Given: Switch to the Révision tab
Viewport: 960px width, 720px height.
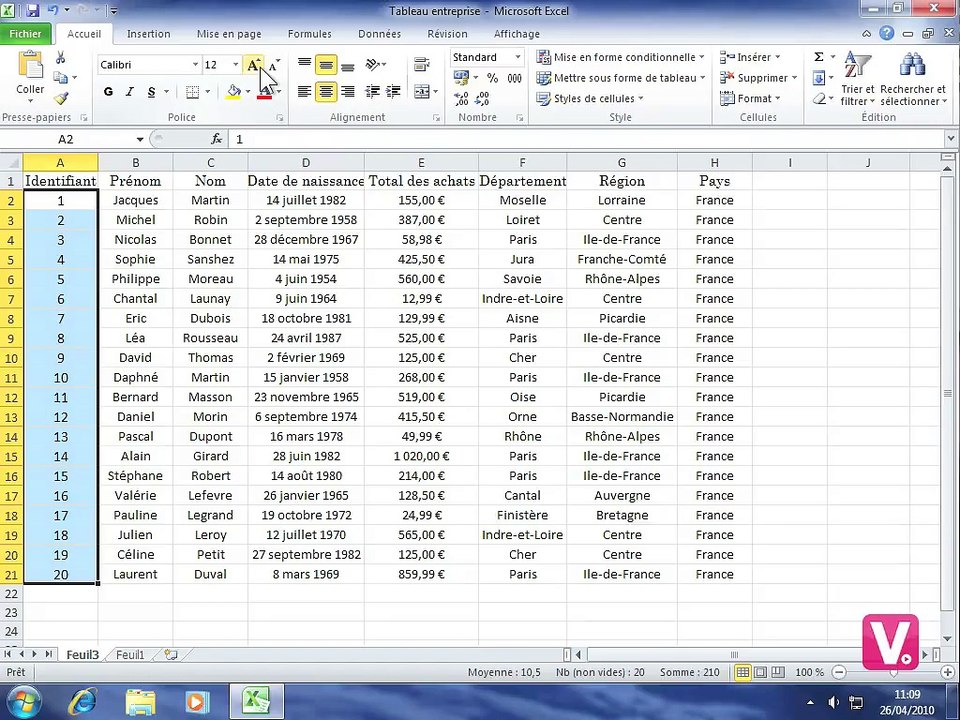Looking at the screenshot, I should [x=448, y=34].
